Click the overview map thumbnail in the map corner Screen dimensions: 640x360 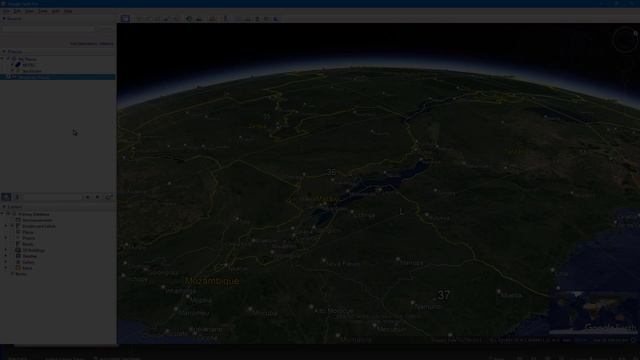click(x=593, y=312)
